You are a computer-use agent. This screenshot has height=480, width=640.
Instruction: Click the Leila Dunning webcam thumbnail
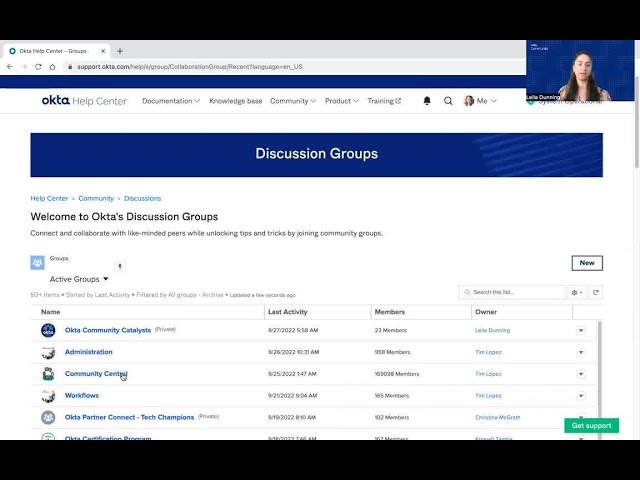(x=580, y=70)
